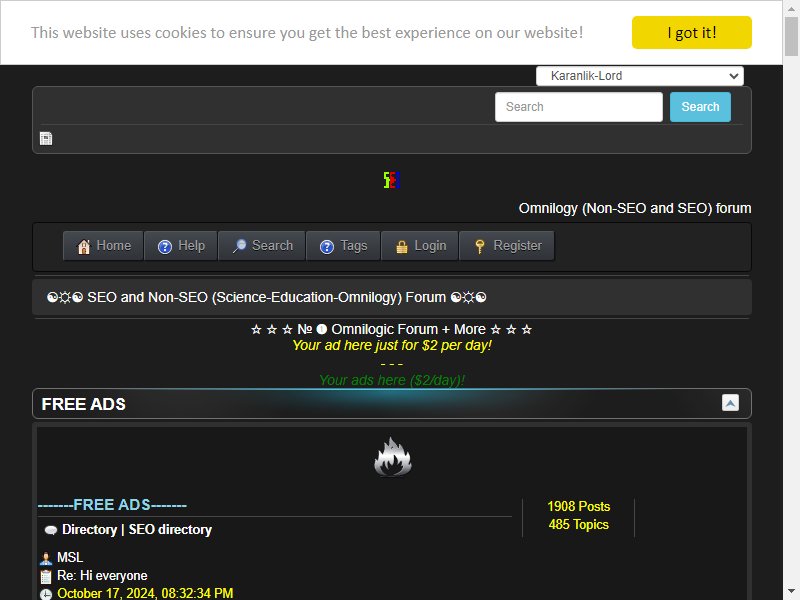Open the Register menu item
The height and width of the screenshot is (600, 800).
[x=507, y=246]
